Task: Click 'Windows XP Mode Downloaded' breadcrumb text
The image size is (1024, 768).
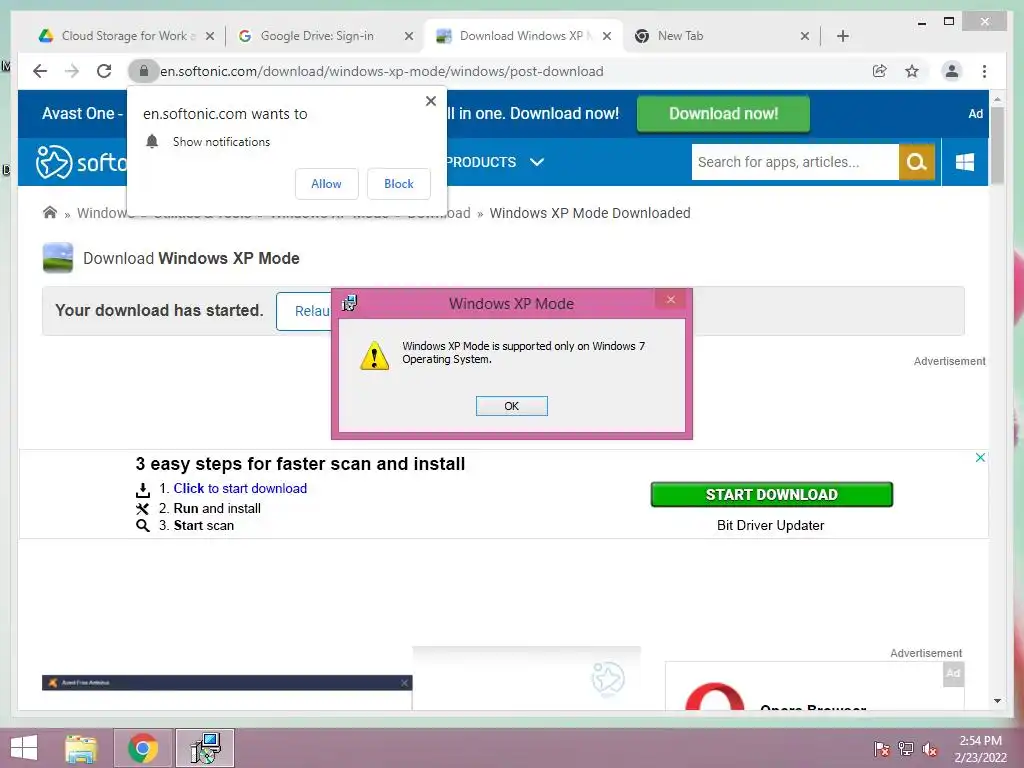Action: point(590,213)
